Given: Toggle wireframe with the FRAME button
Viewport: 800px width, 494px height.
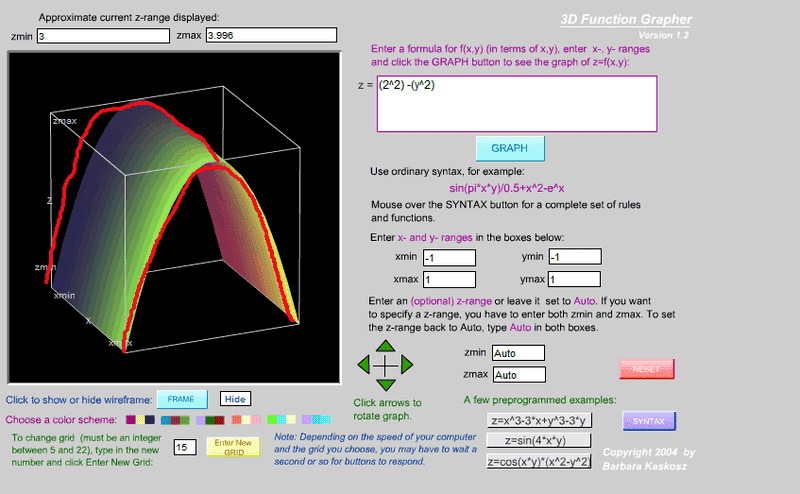Looking at the screenshot, I should pos(181,399).
